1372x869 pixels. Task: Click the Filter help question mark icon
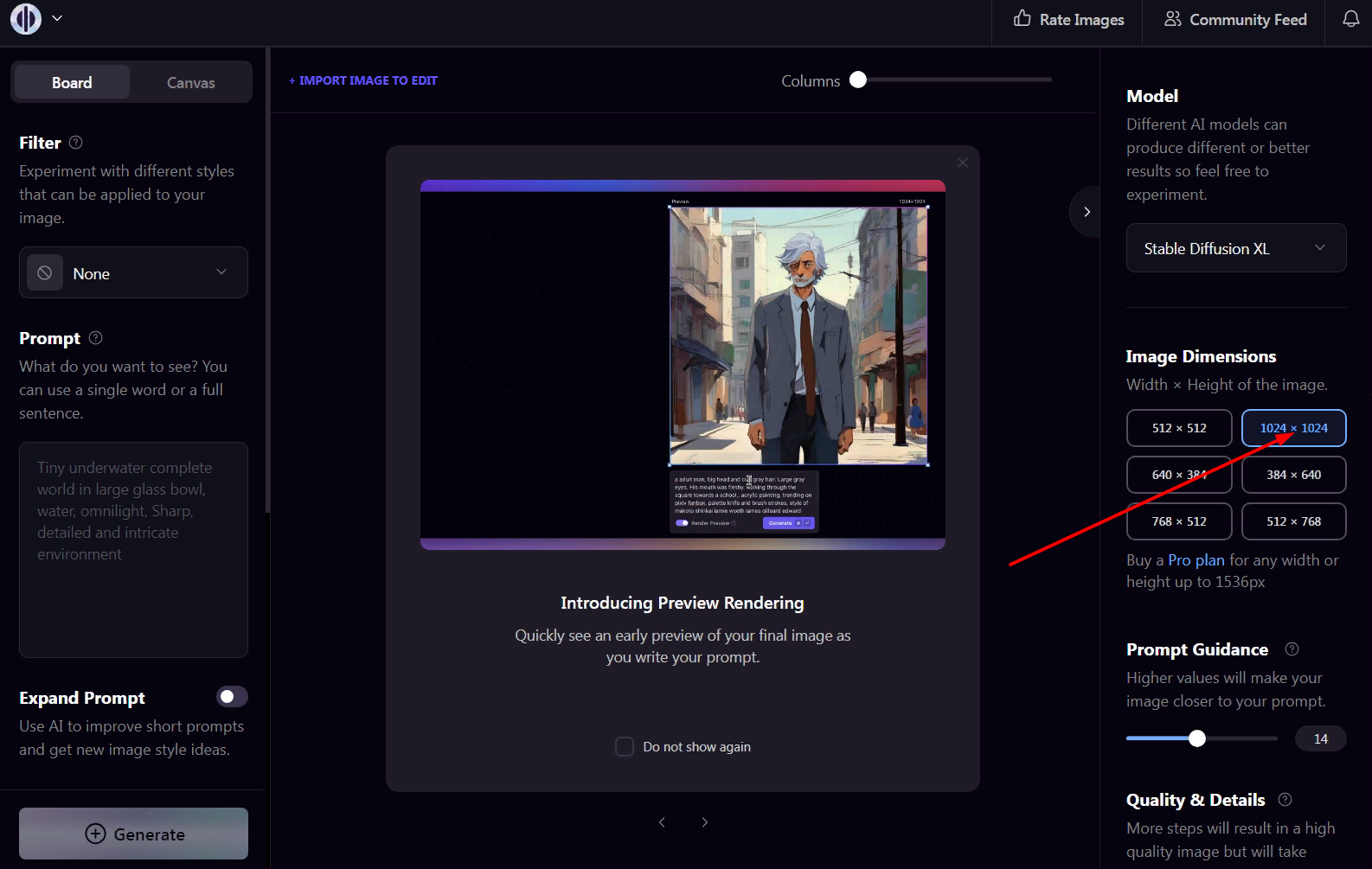[76, 143]
